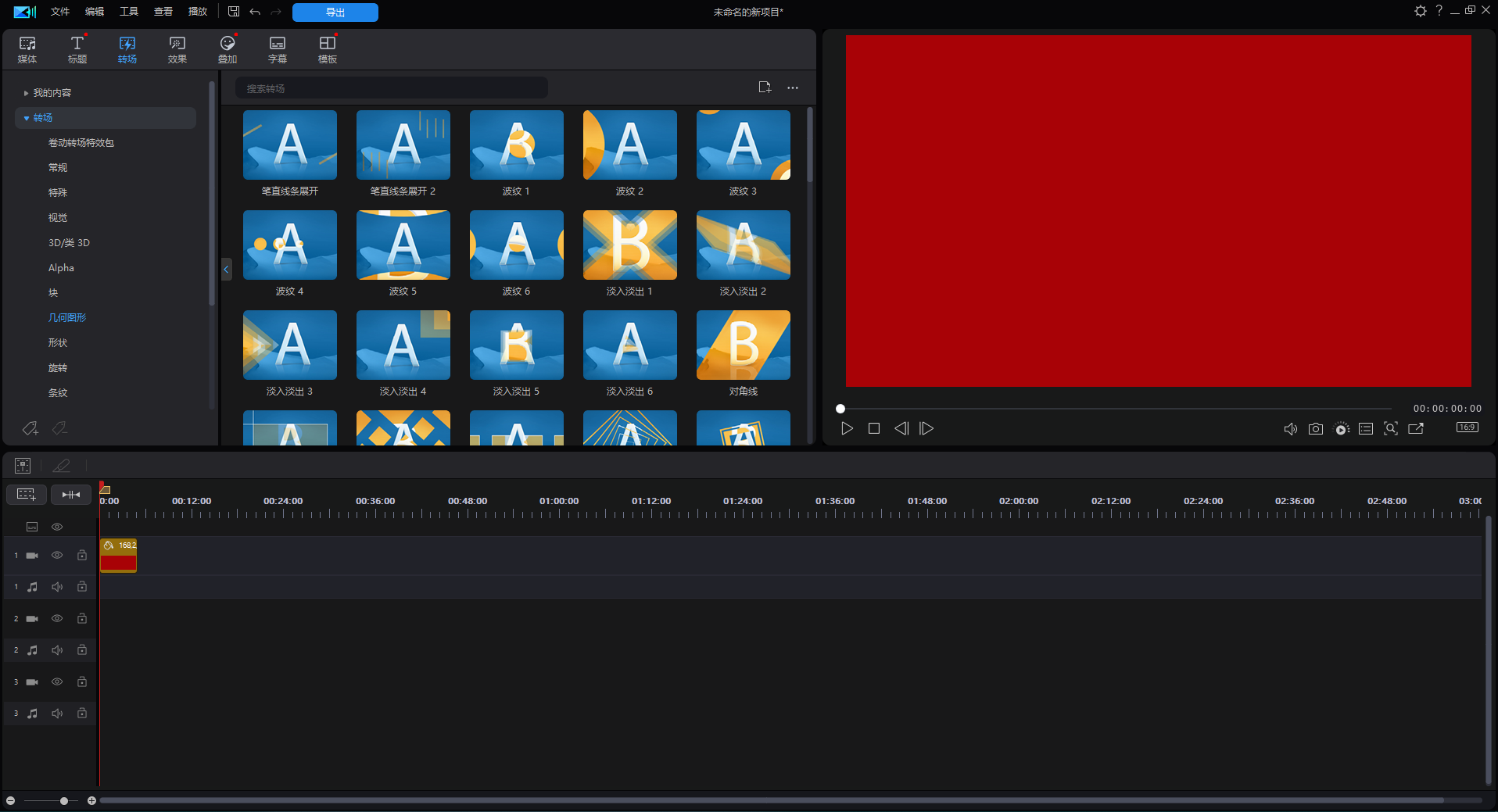Undock the preview window
Viewport: 1498px width, 812px height.
pos(1416,428)
